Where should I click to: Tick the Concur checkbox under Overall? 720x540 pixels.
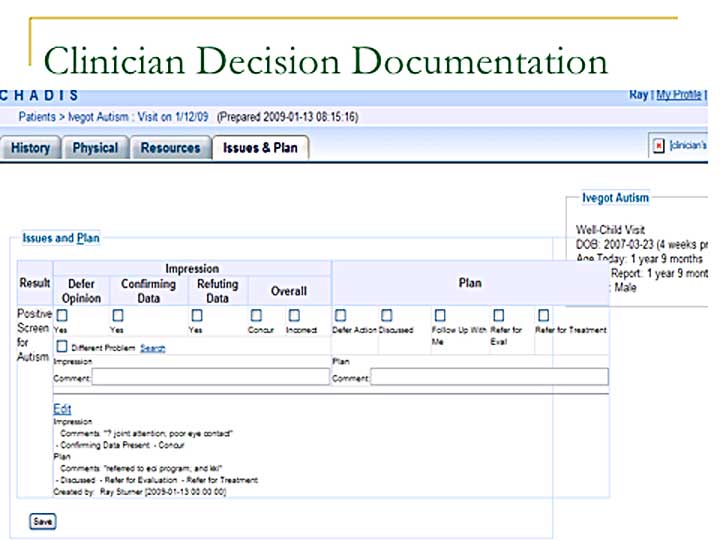point(256,315)
